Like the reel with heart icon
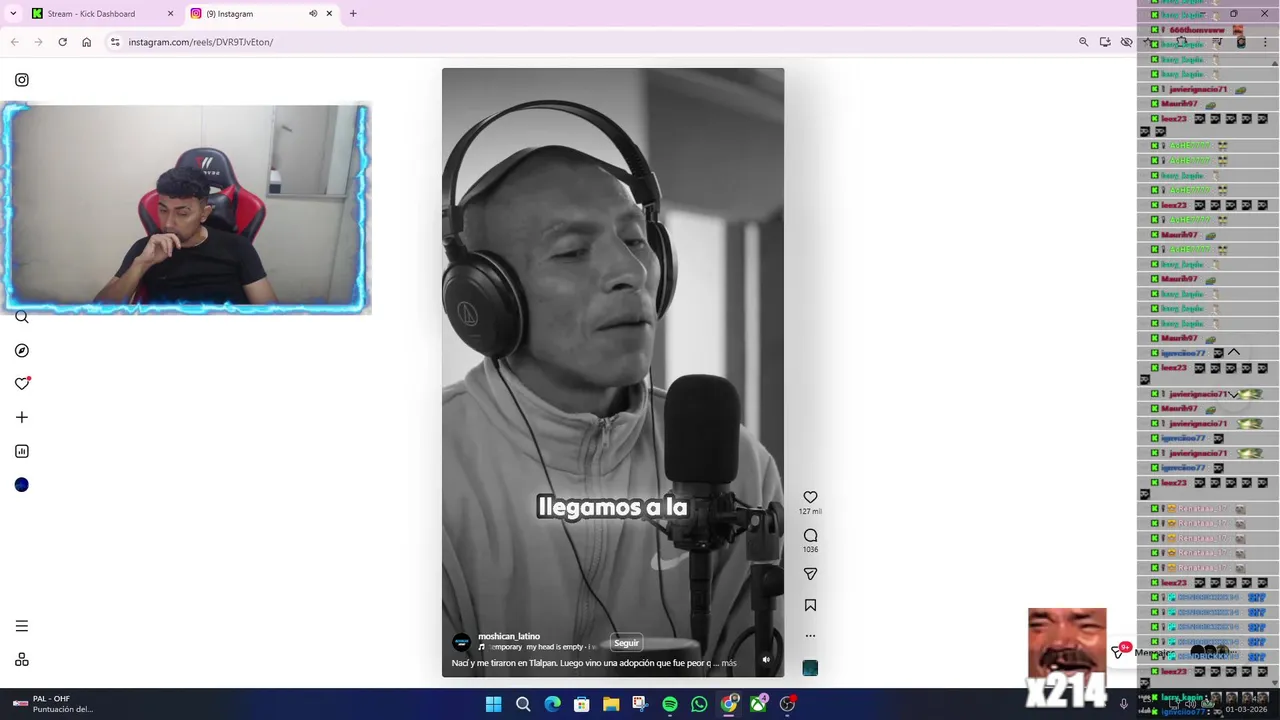The height and width of the screenshot is (720, 1280). (810, 497)
